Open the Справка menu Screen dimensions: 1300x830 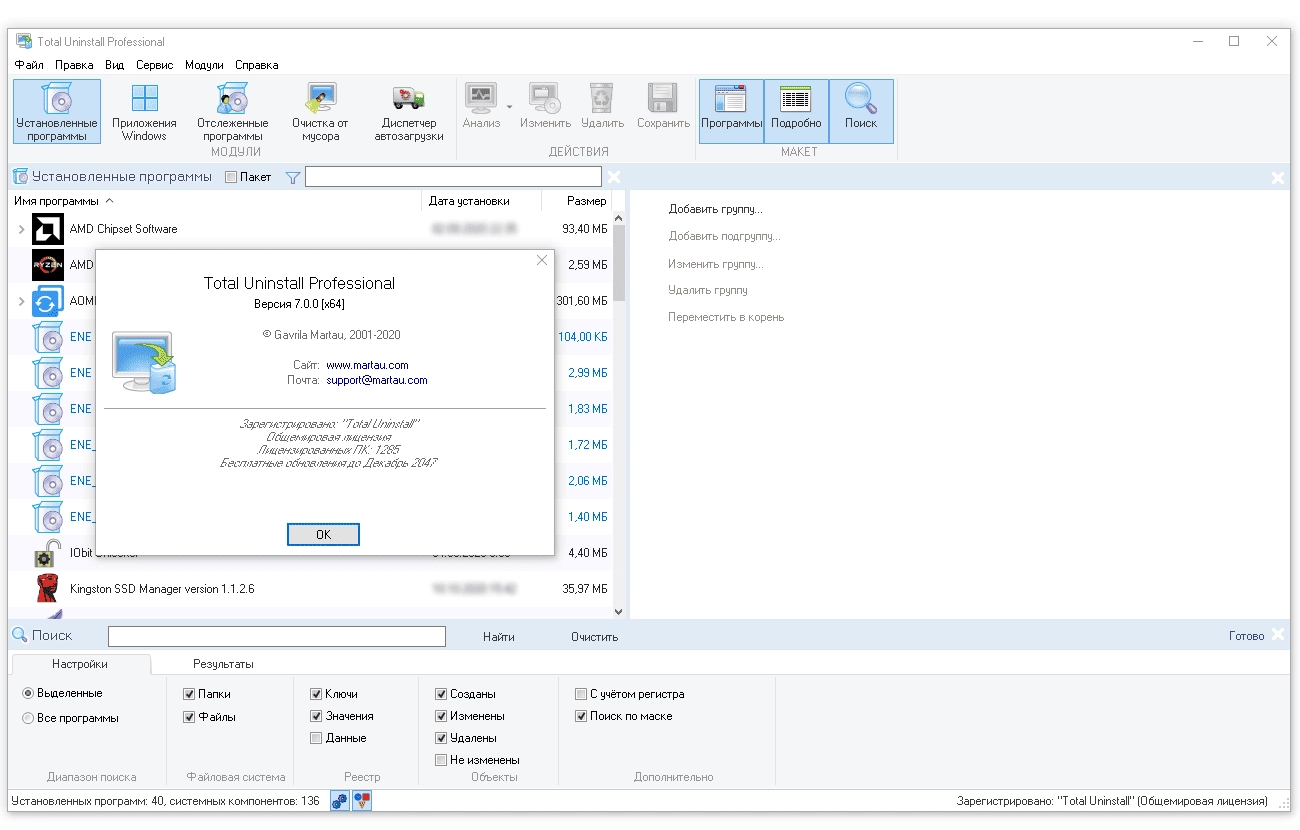click(x=257, y=65)
